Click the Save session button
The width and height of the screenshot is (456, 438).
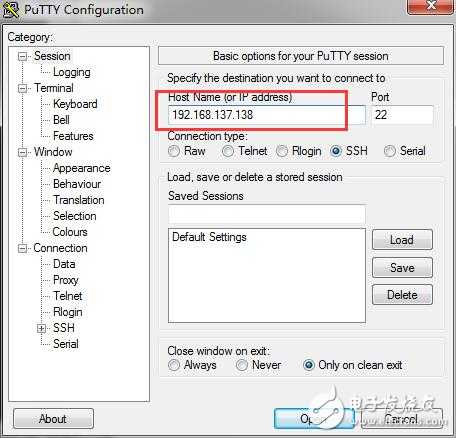(x=402, y=267)
